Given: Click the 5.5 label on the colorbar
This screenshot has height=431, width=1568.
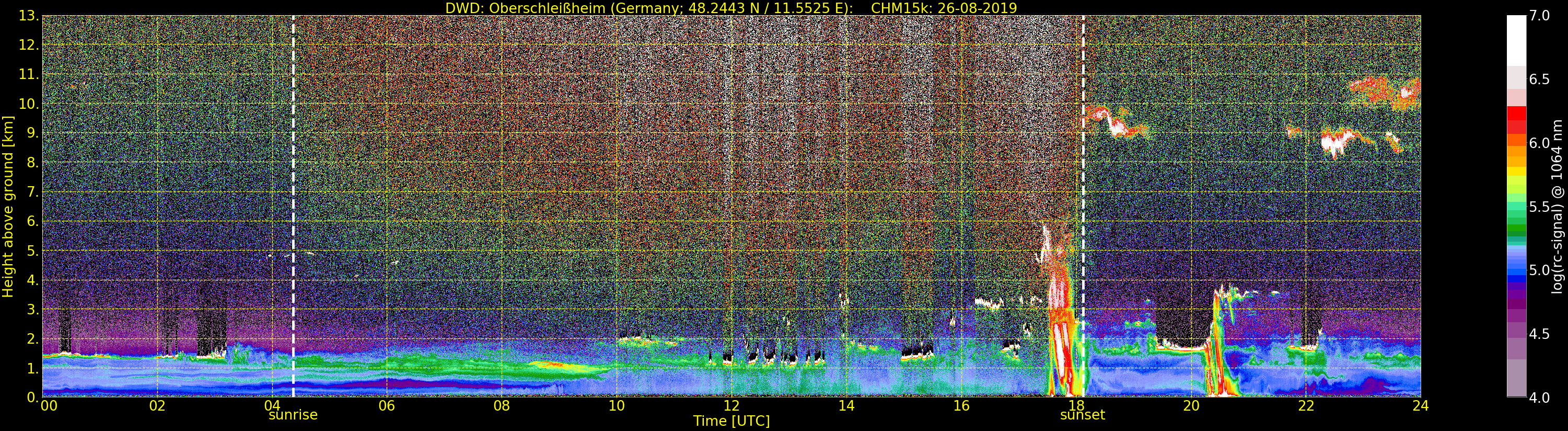Looking at the screenshot, I should [x=1539, y=207].
